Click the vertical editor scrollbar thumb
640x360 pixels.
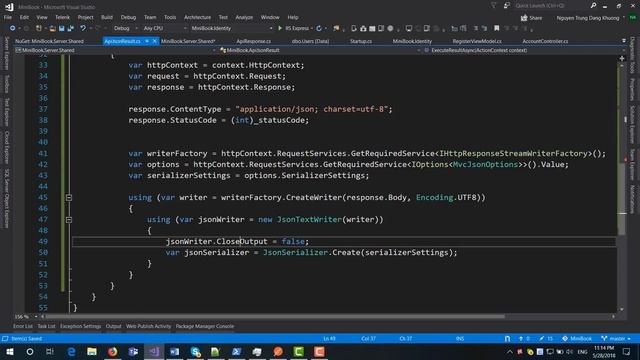click(x=622, y=198)
